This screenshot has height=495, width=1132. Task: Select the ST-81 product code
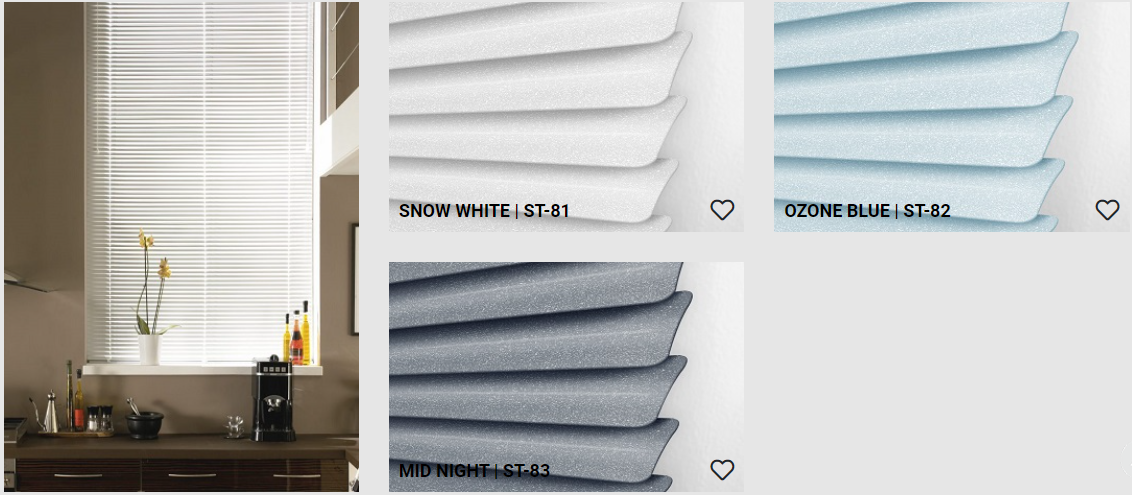coord(547,211)
